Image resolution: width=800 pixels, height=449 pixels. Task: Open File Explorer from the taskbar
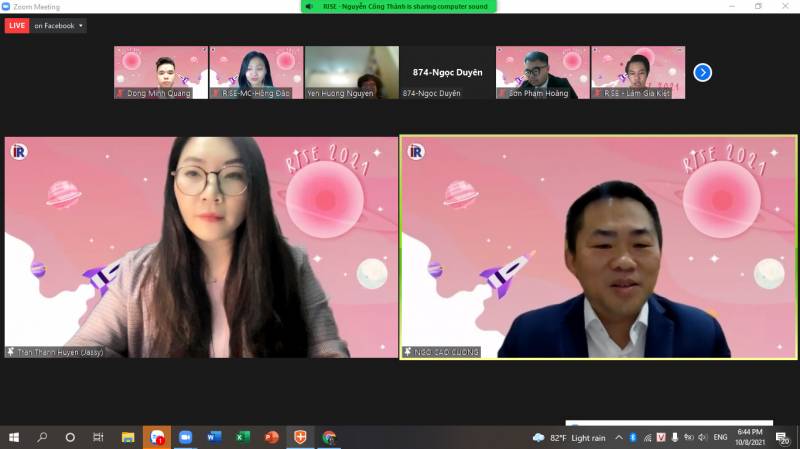[x=128, y=437]
